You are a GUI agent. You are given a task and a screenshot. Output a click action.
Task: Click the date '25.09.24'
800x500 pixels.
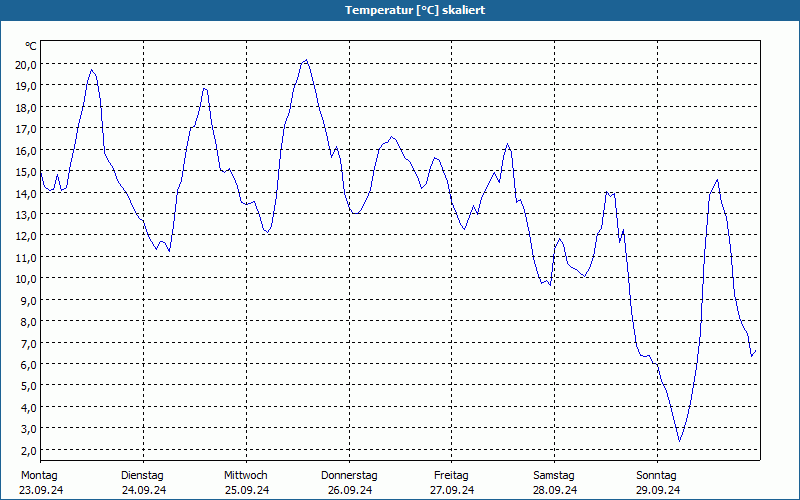point(247,490)
